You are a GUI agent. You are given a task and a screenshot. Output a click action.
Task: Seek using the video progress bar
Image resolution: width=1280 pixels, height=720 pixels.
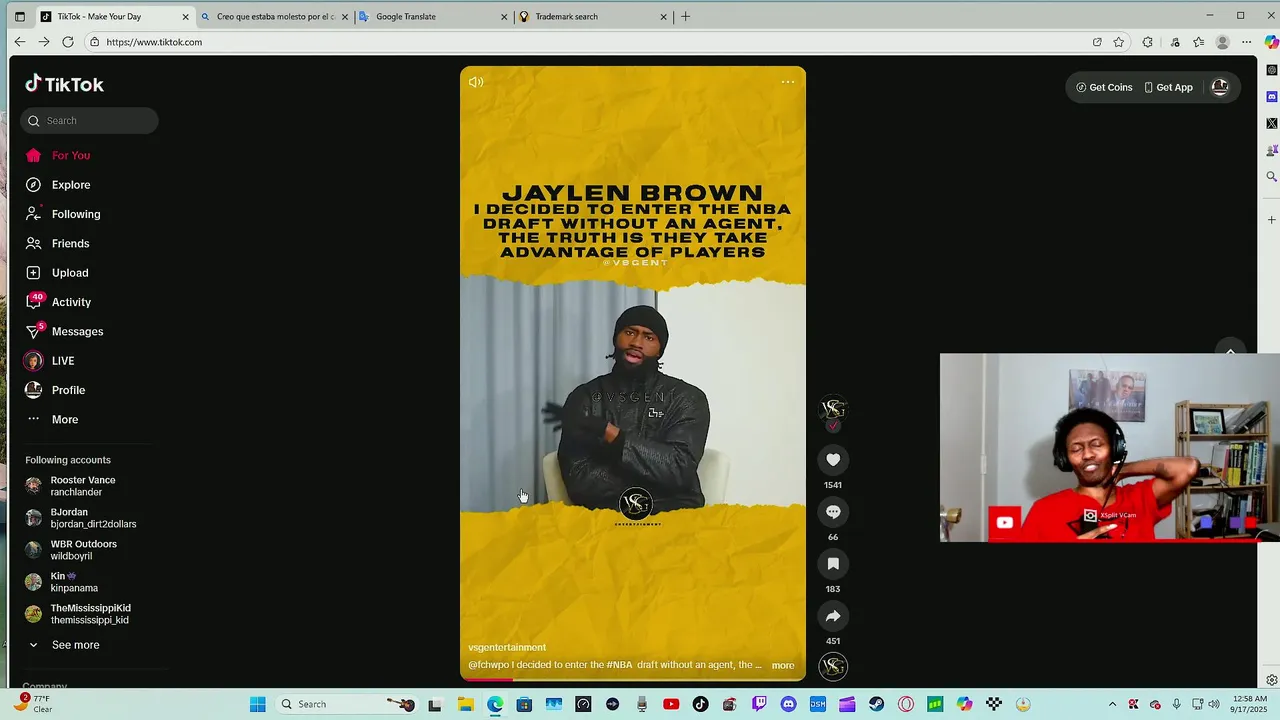click(x=632, y=679)
